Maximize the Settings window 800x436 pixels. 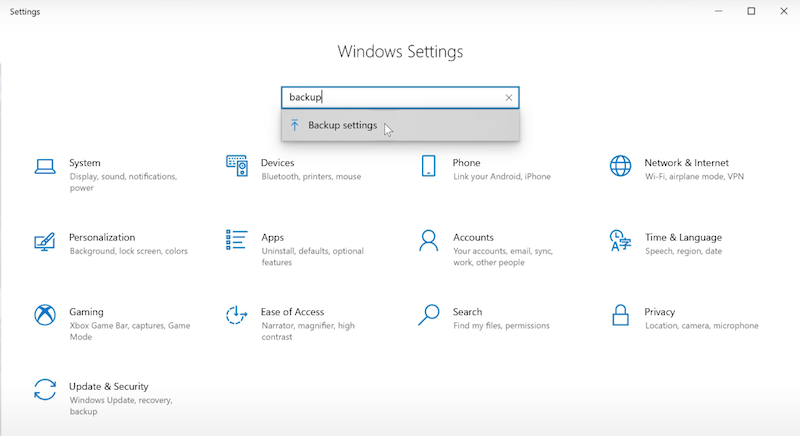[x=751, y=11]
